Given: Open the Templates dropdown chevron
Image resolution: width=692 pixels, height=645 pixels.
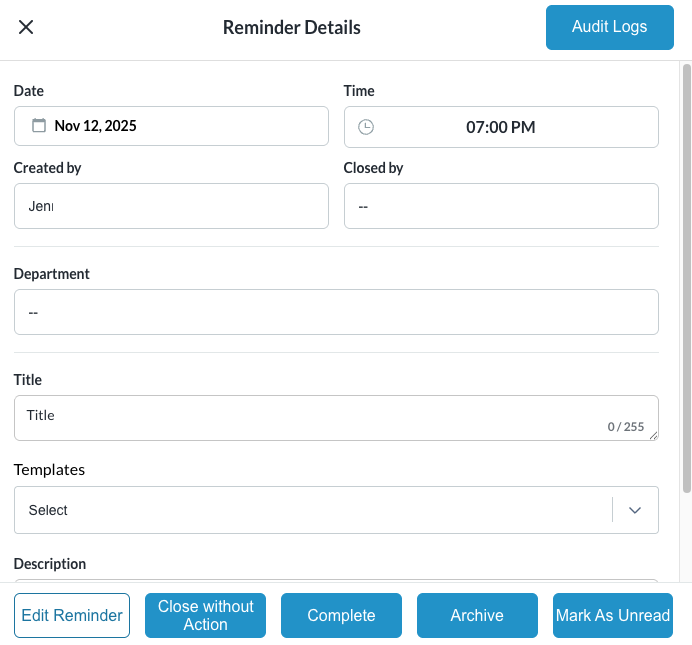Looking at the screenshot, I should (x=635, y=510).
